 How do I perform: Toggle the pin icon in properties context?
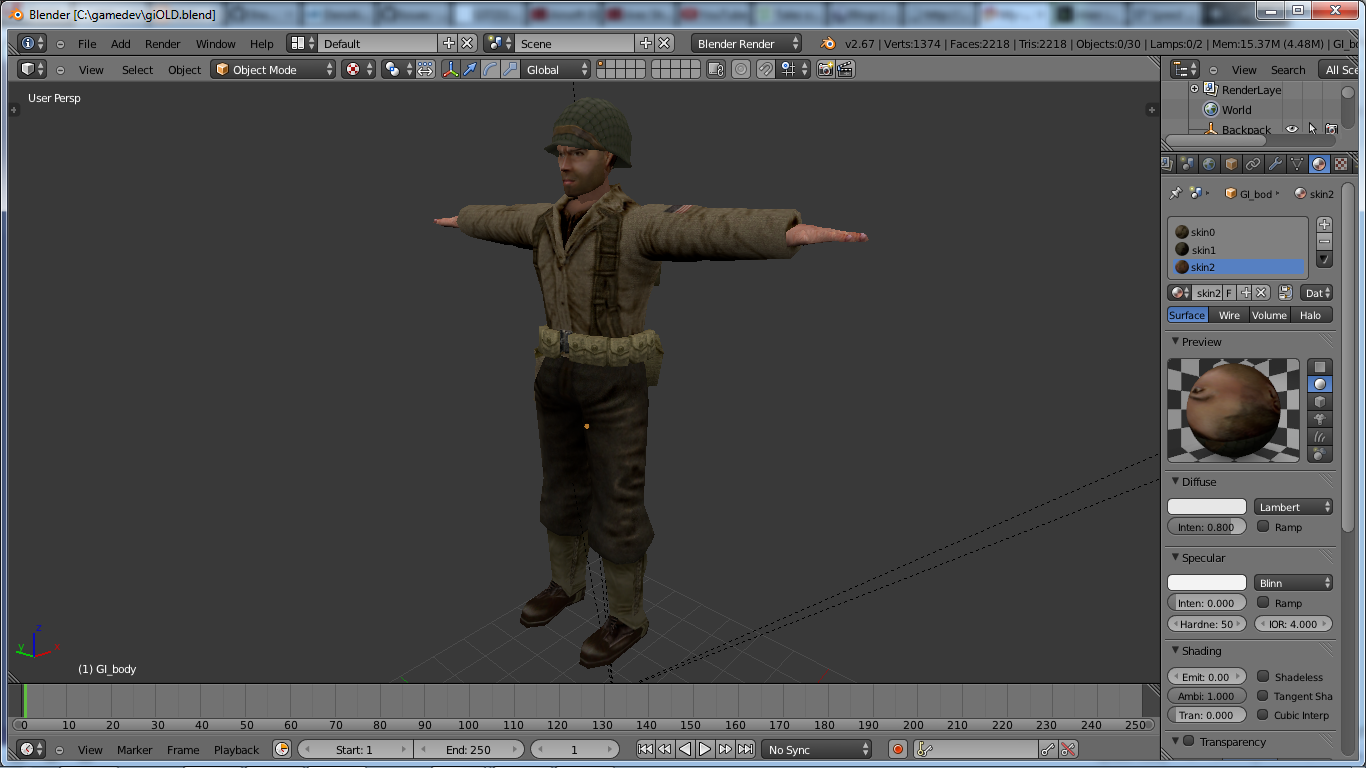(x=1176, y=193)
